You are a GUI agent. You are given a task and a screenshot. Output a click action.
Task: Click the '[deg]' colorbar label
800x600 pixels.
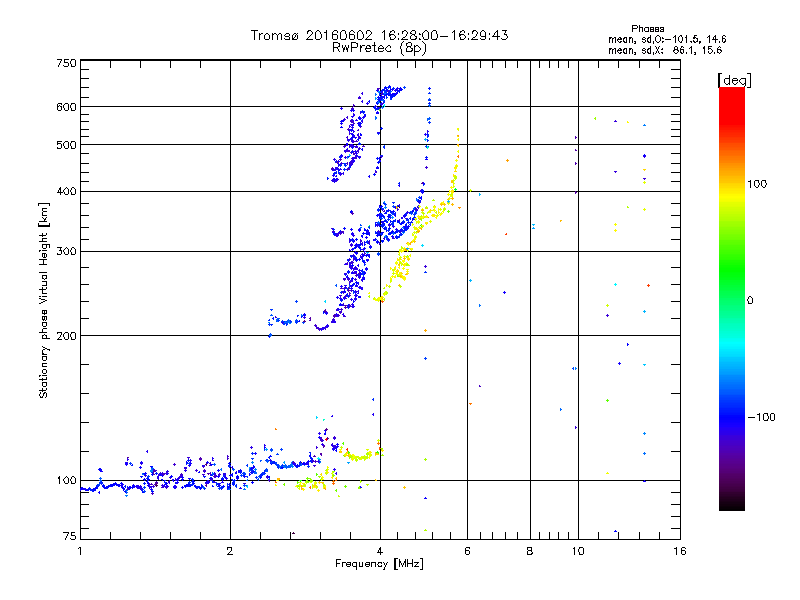coord(734,80)
